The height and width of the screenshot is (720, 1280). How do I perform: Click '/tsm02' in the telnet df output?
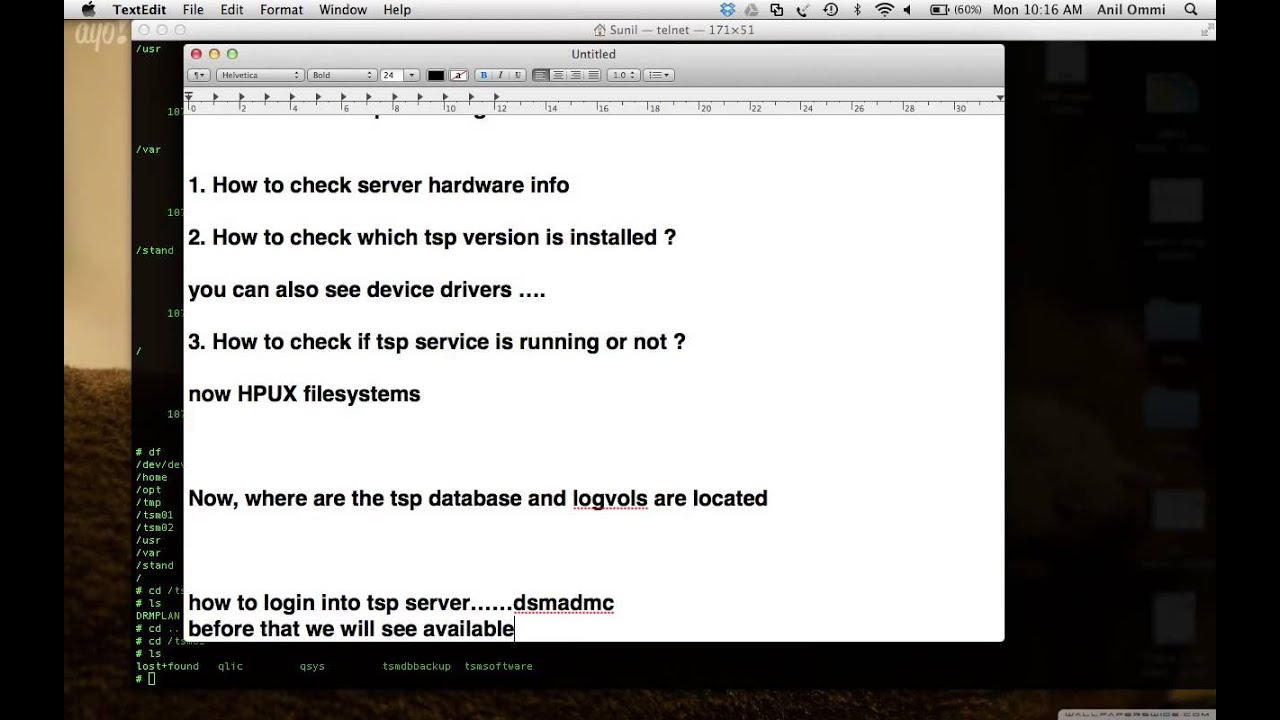[x=155, y=528]
